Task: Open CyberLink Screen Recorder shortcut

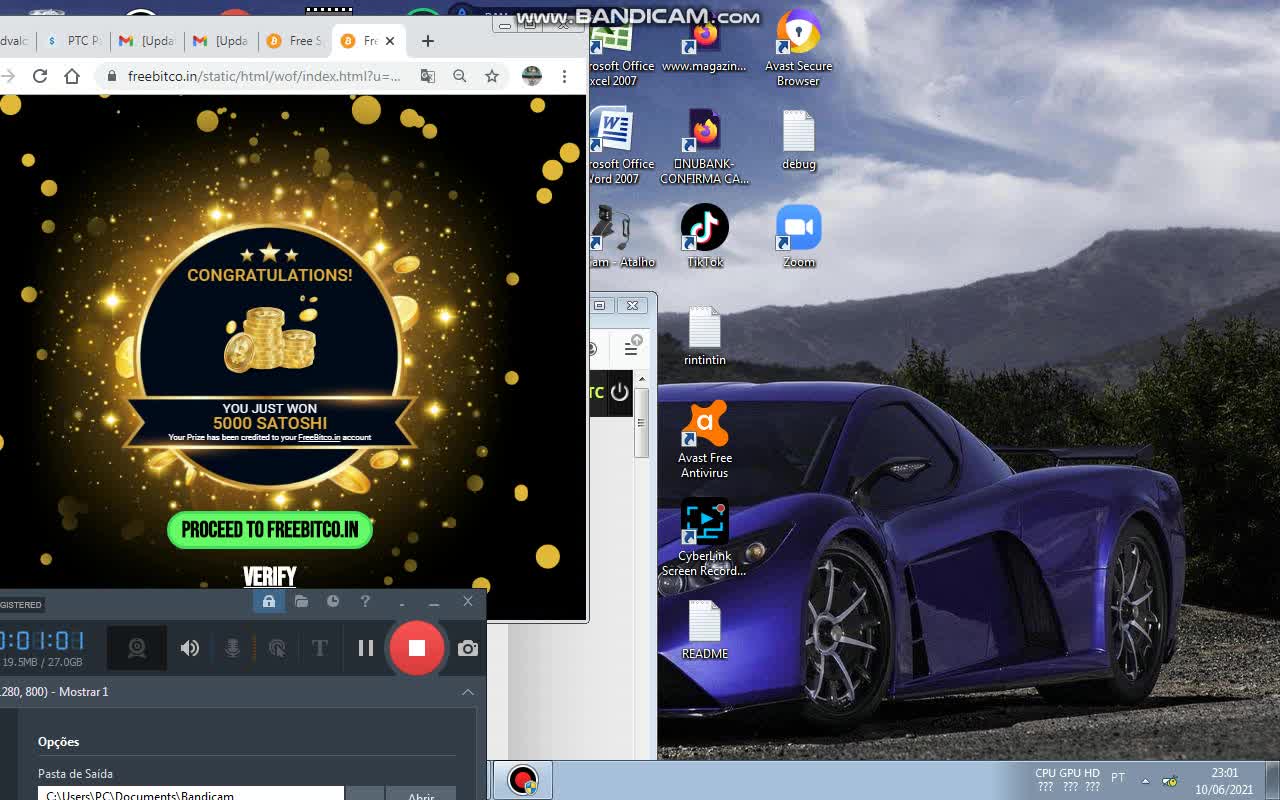Action: (x=704, y=538)
